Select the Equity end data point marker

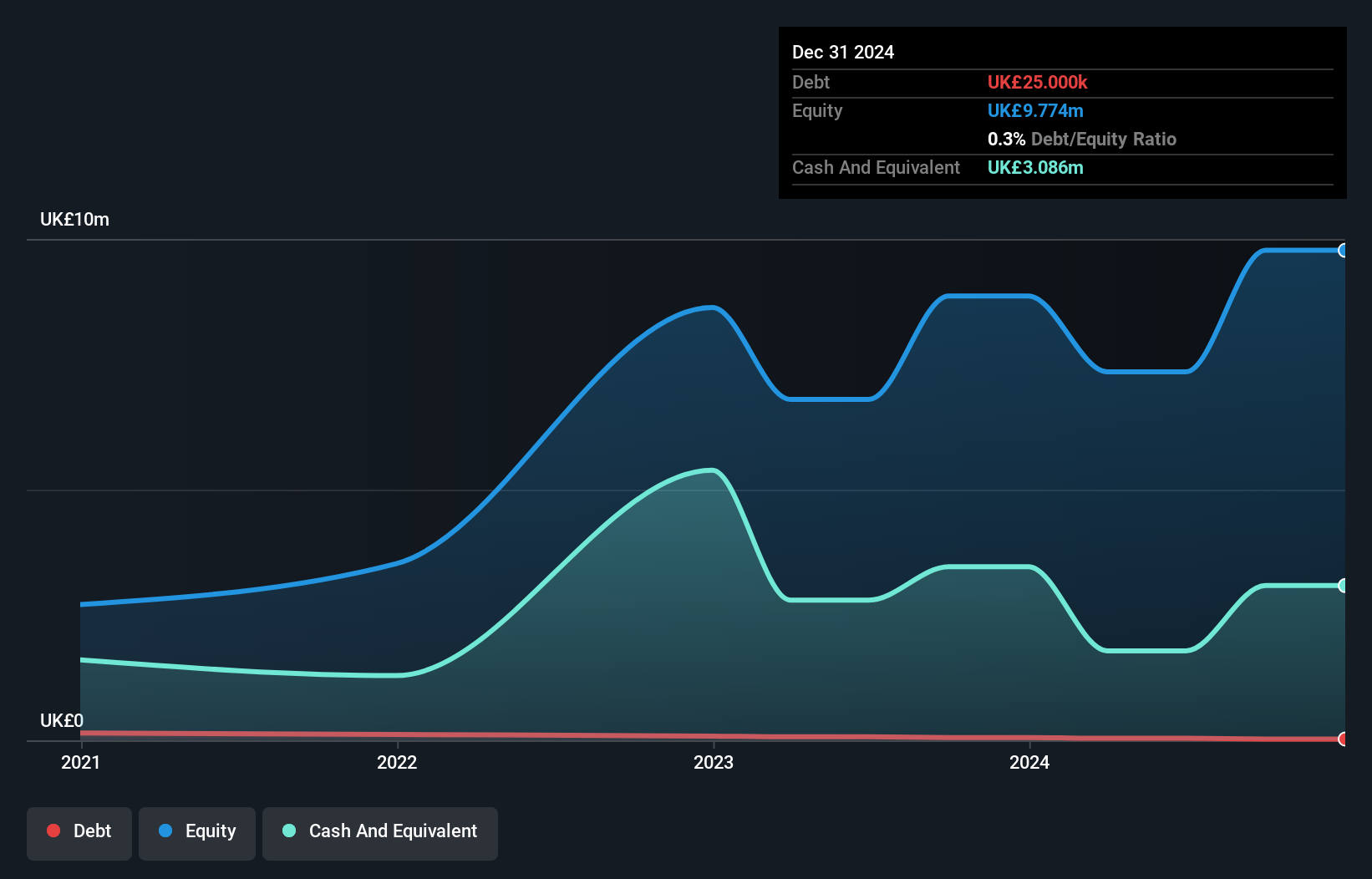coord(1343,250)
